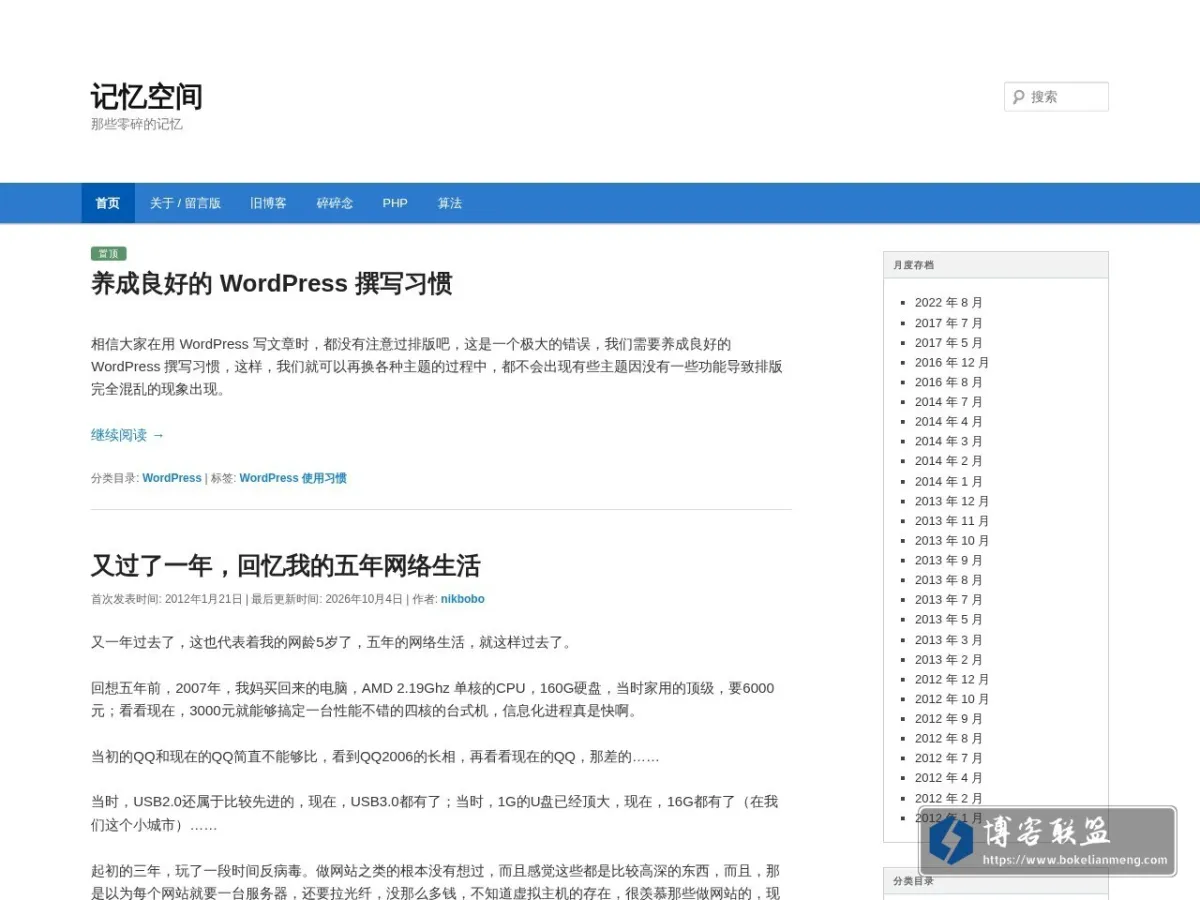Open author nikbobo link
This screenshot has width=1200, height=900.
pos(462,599)
